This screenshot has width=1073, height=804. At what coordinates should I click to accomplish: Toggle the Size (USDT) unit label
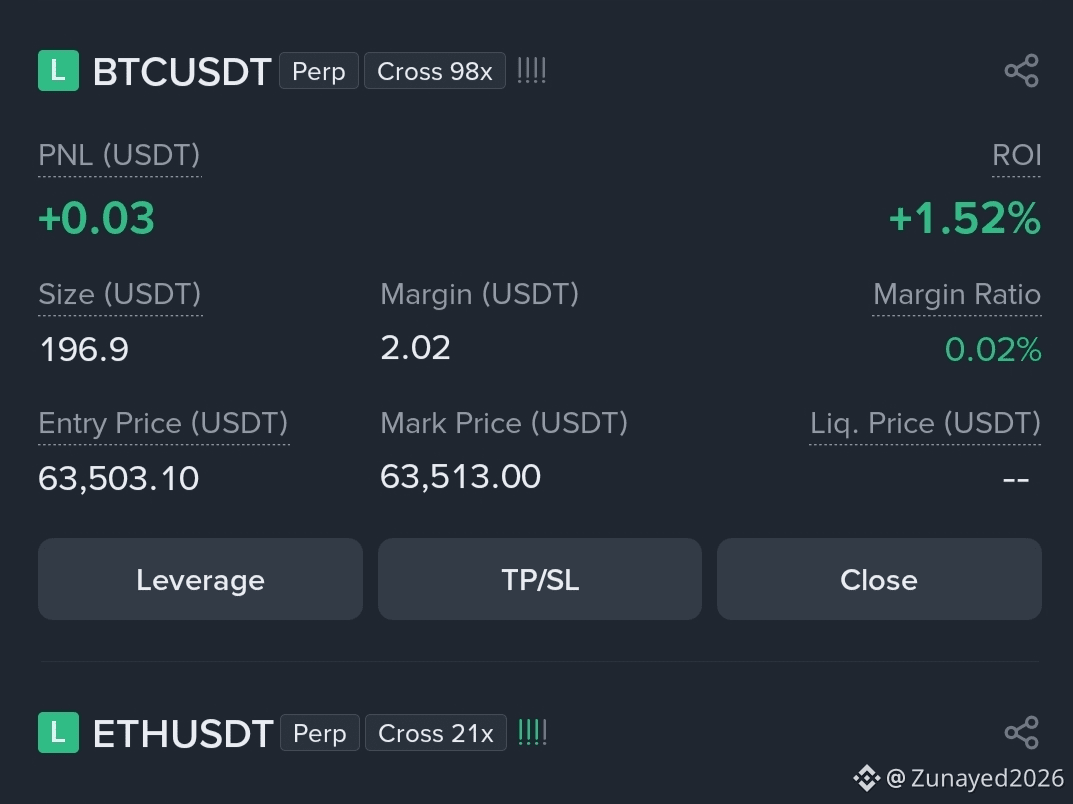tap(120, 295)
